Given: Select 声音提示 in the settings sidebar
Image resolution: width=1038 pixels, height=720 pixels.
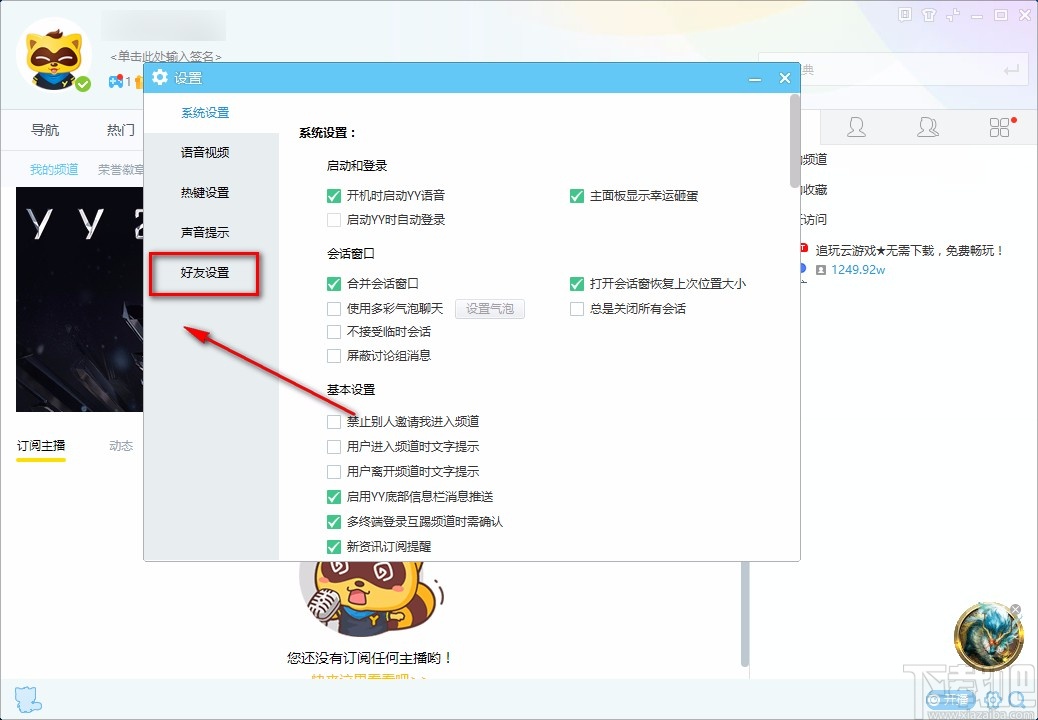Looking at the screenshot, I should point(205,232).
